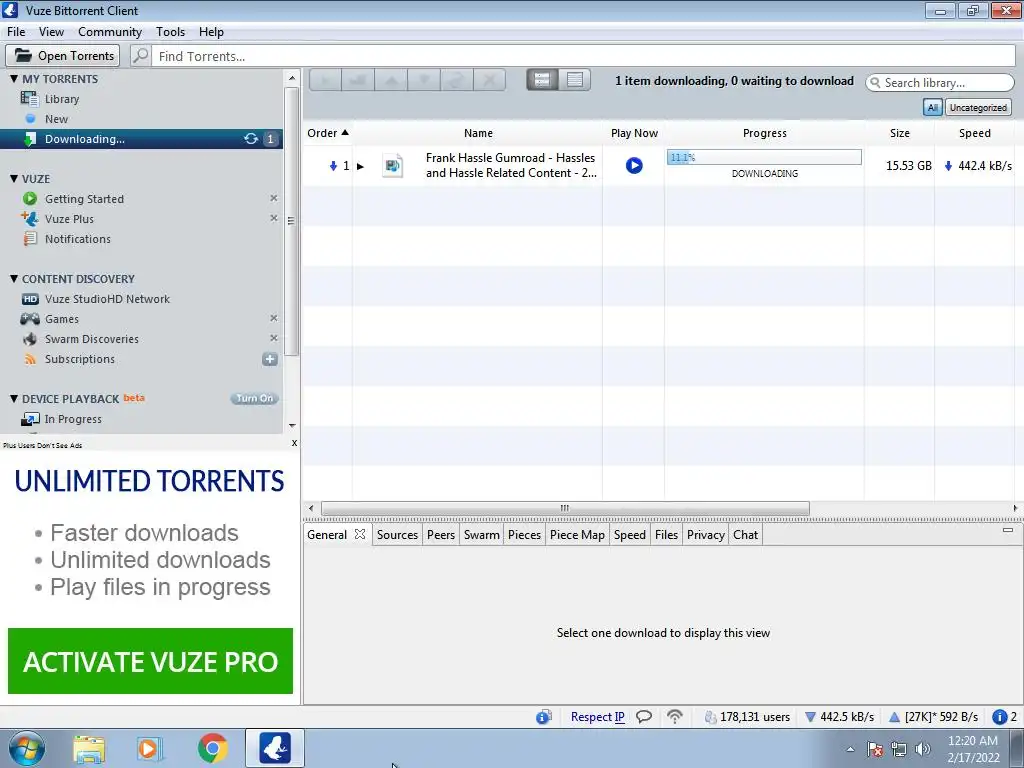Focus the Search library field
1024x768 pixels.
(x=940, y=82)
